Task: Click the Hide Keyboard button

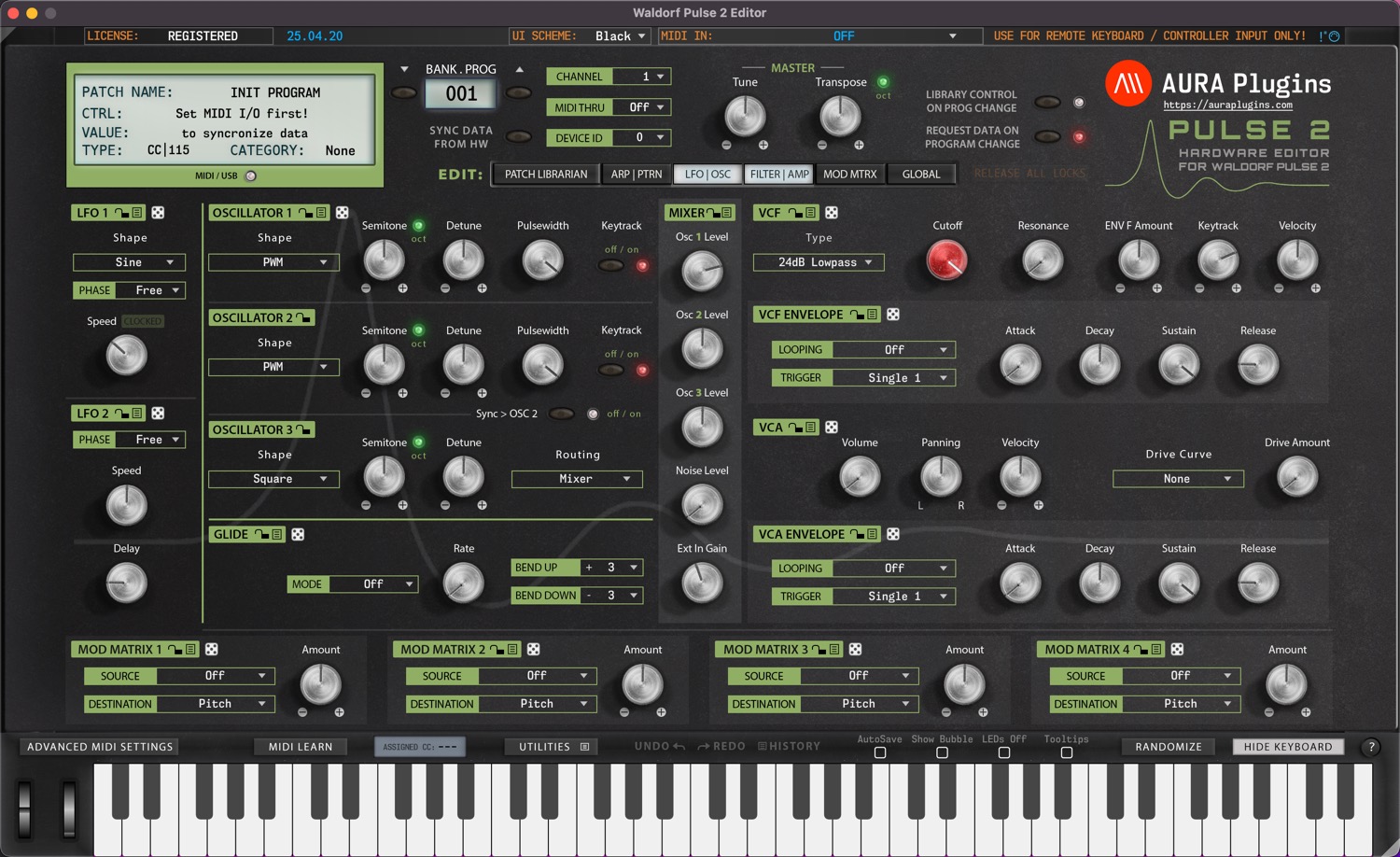Action: [x=1288, y=747]
